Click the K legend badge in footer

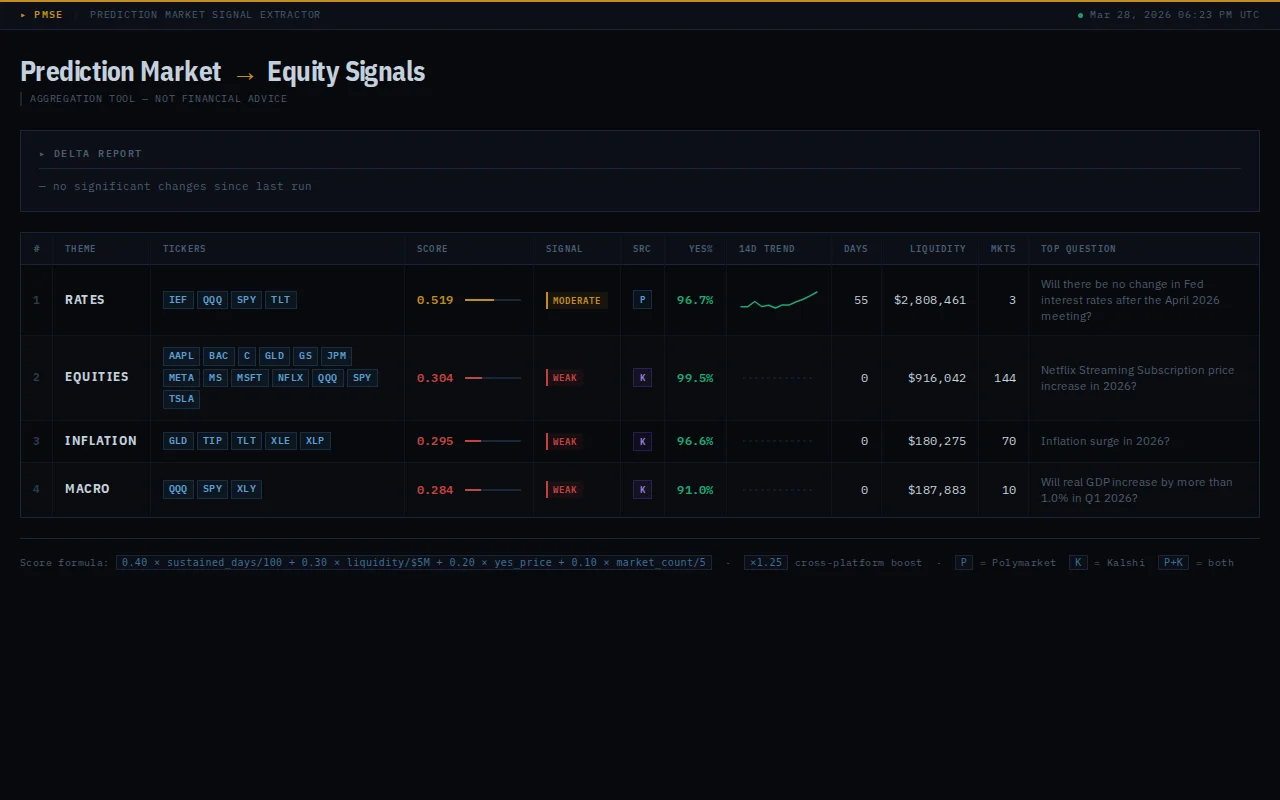[1078, 562]
